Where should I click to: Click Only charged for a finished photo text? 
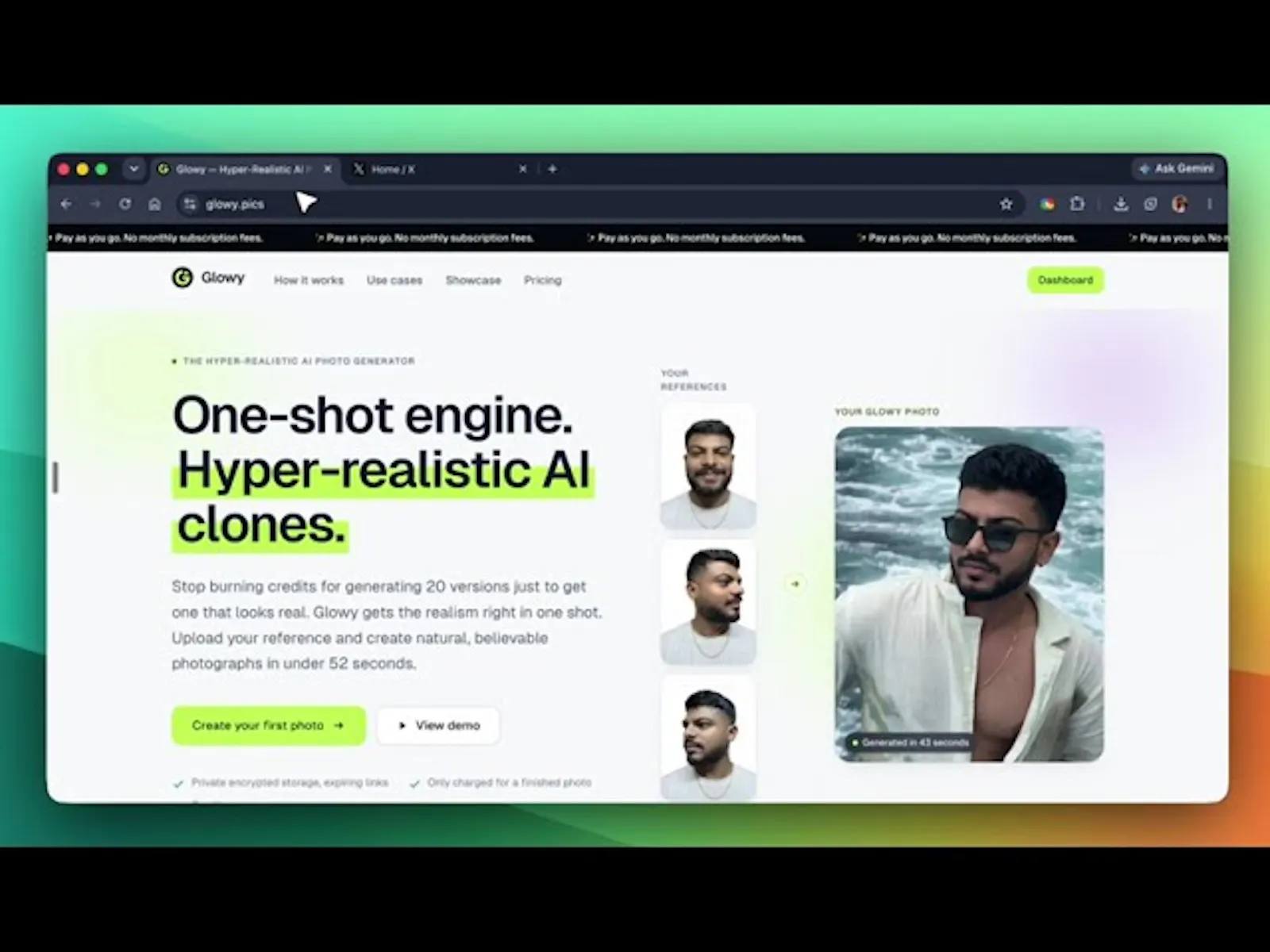pos(510,782)
